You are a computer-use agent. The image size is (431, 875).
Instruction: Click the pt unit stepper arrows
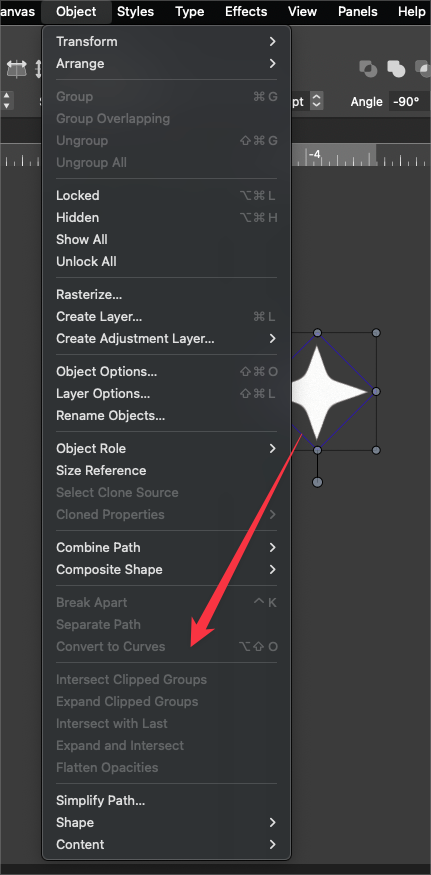[317, 101]
